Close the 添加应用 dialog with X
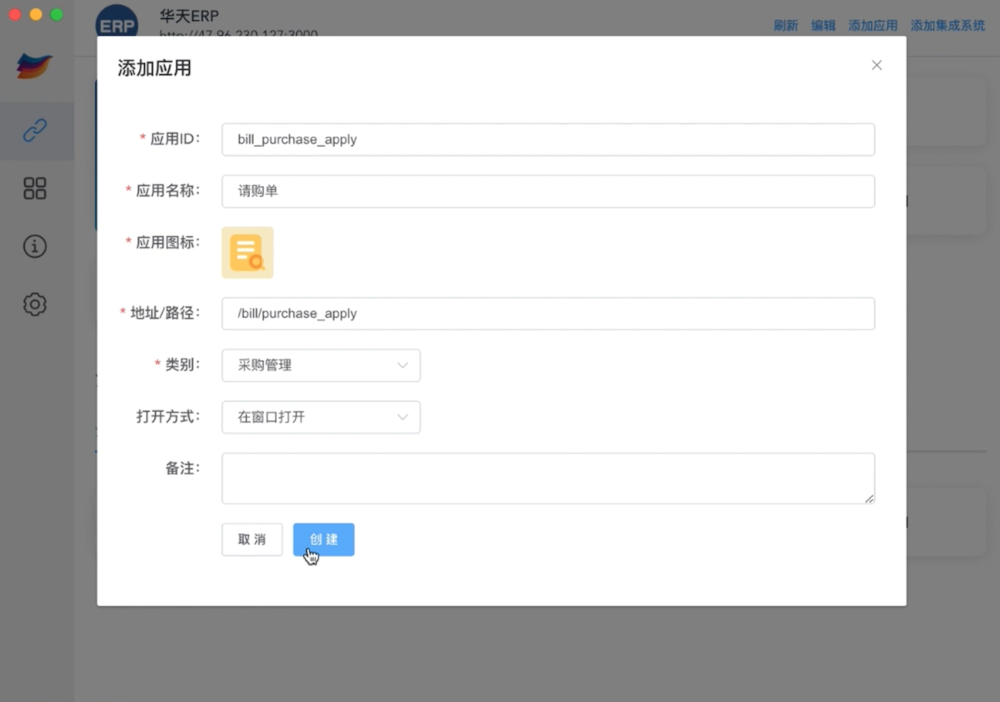The width and height of the screenshot is (1000, 702). coord(876,65)
